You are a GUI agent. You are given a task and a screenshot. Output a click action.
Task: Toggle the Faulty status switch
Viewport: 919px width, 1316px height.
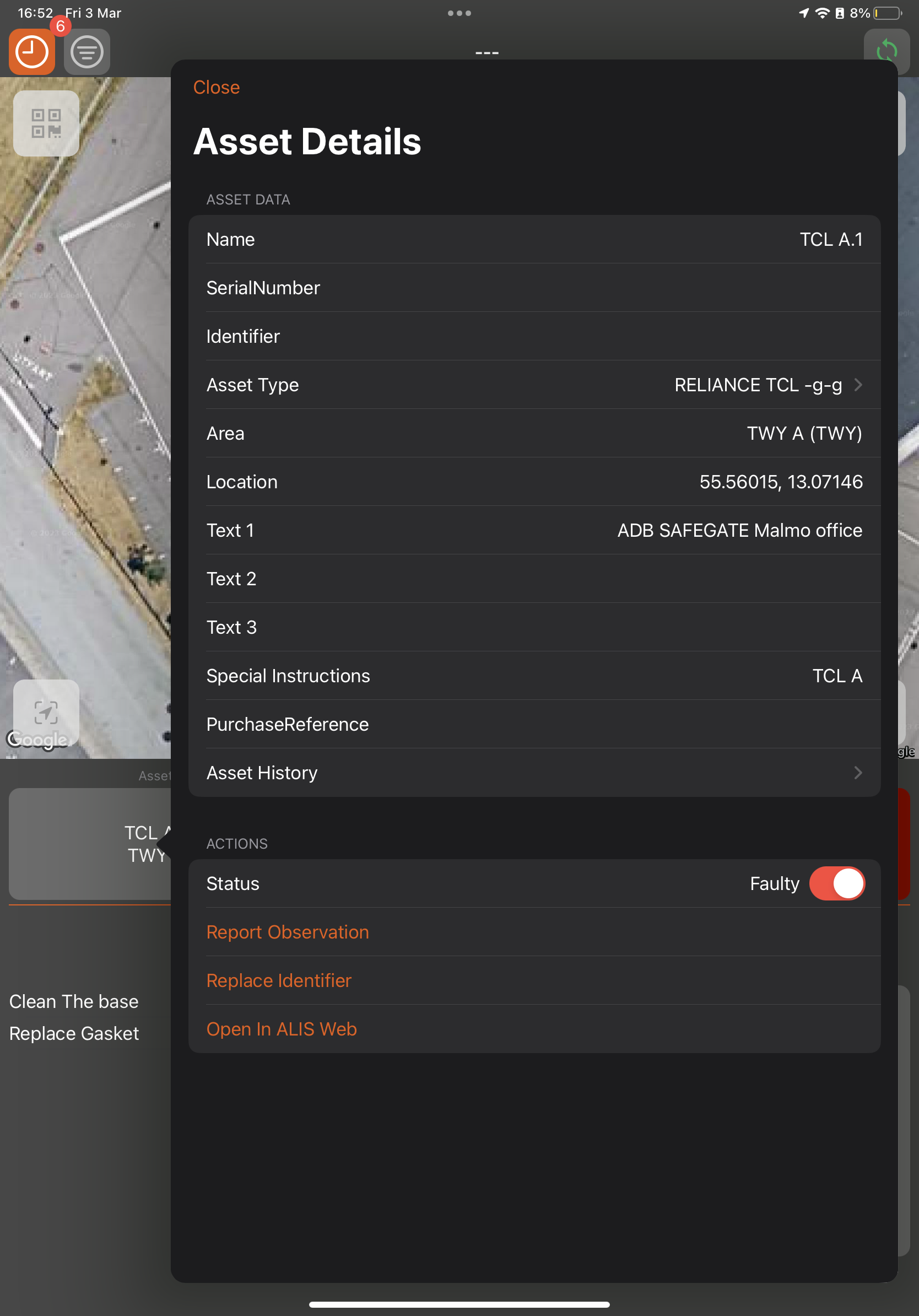[x=836, y=883]
